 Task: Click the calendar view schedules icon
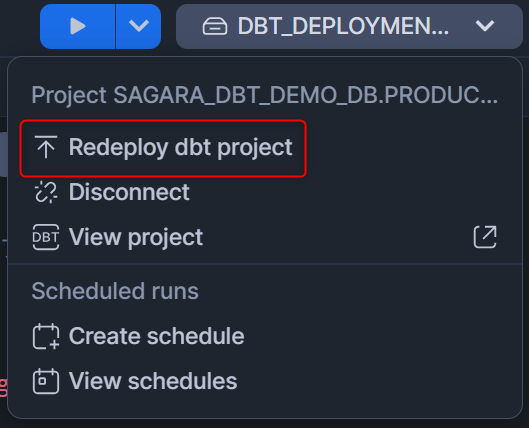click(46, 381)
